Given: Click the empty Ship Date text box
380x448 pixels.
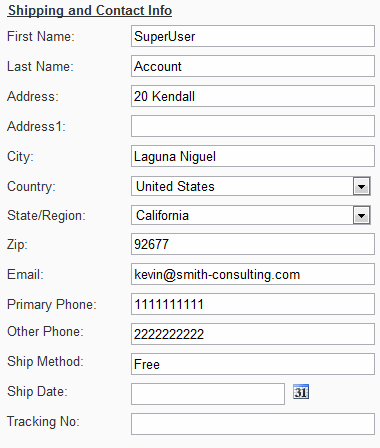Looking at the screenshot, I should click(208, 394).
